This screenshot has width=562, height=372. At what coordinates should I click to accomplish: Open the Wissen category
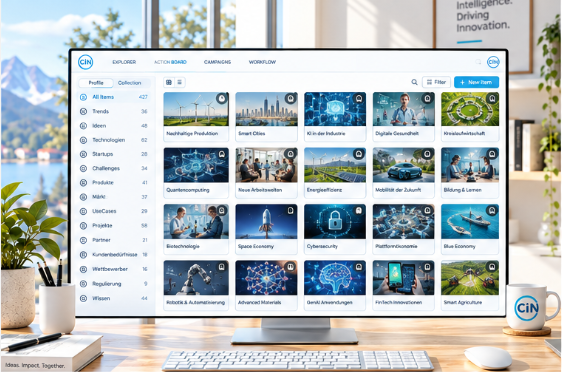pyautogui.click(x=114, y=298)
